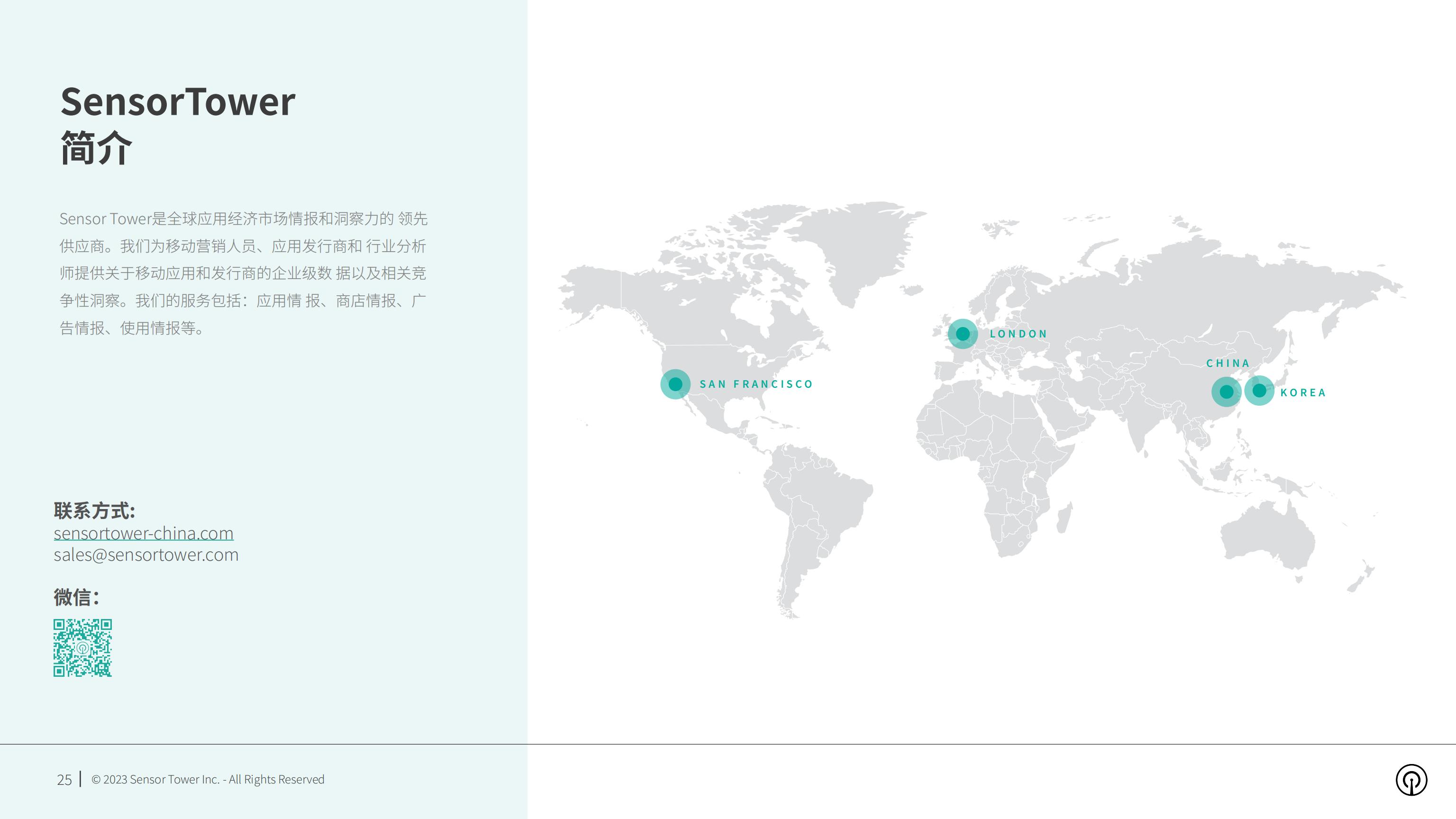Click the 2023 Sensor Tower copyright notice
This screenshot has width=1456, height=819.
coord(208,780)
